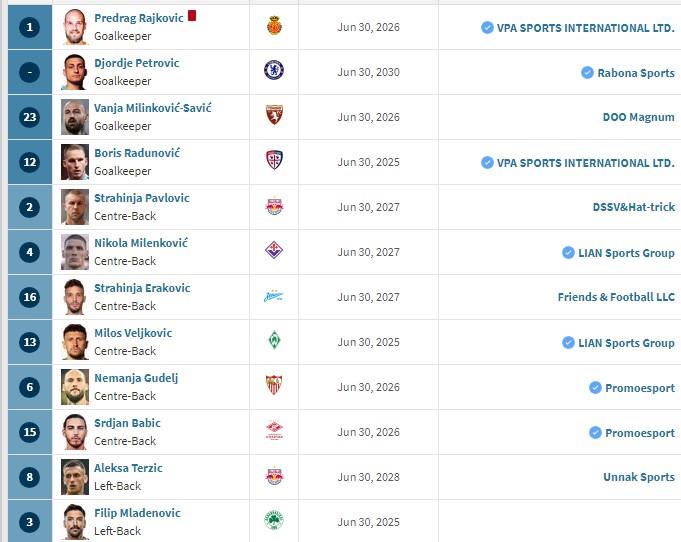Screen dimensions: 681x542
Task: Open Friends & Football LLC agency page
Action: [616, 297]
